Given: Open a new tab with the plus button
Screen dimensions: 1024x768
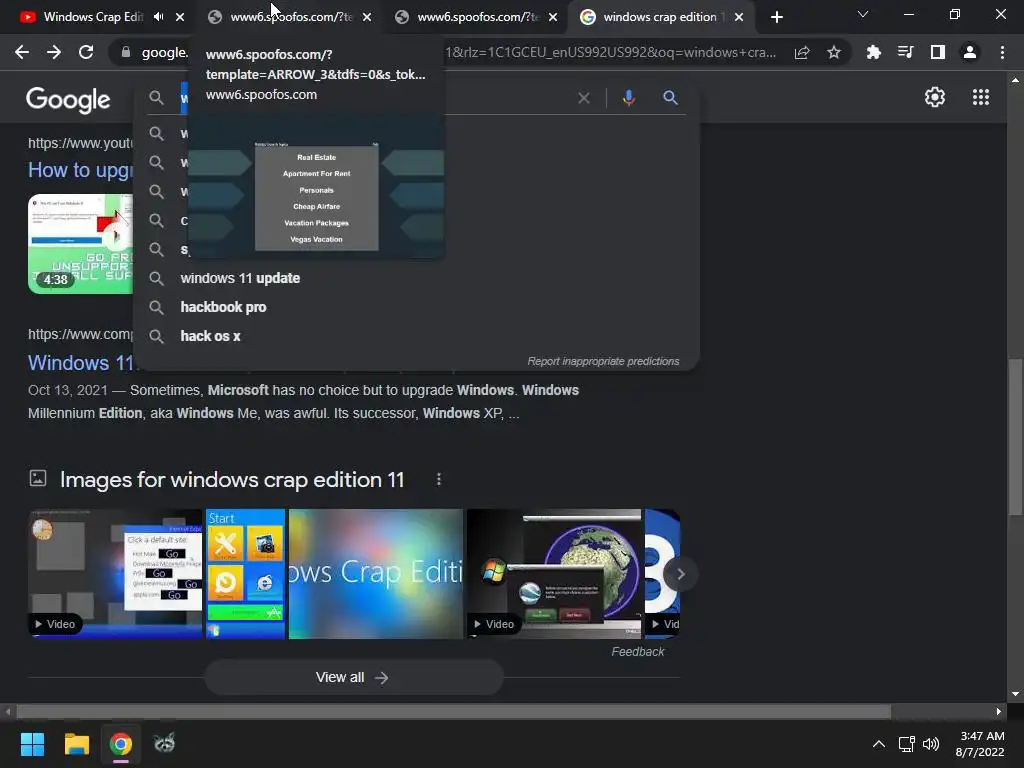Looking at the screenshot, I should [x=776, y=18].
